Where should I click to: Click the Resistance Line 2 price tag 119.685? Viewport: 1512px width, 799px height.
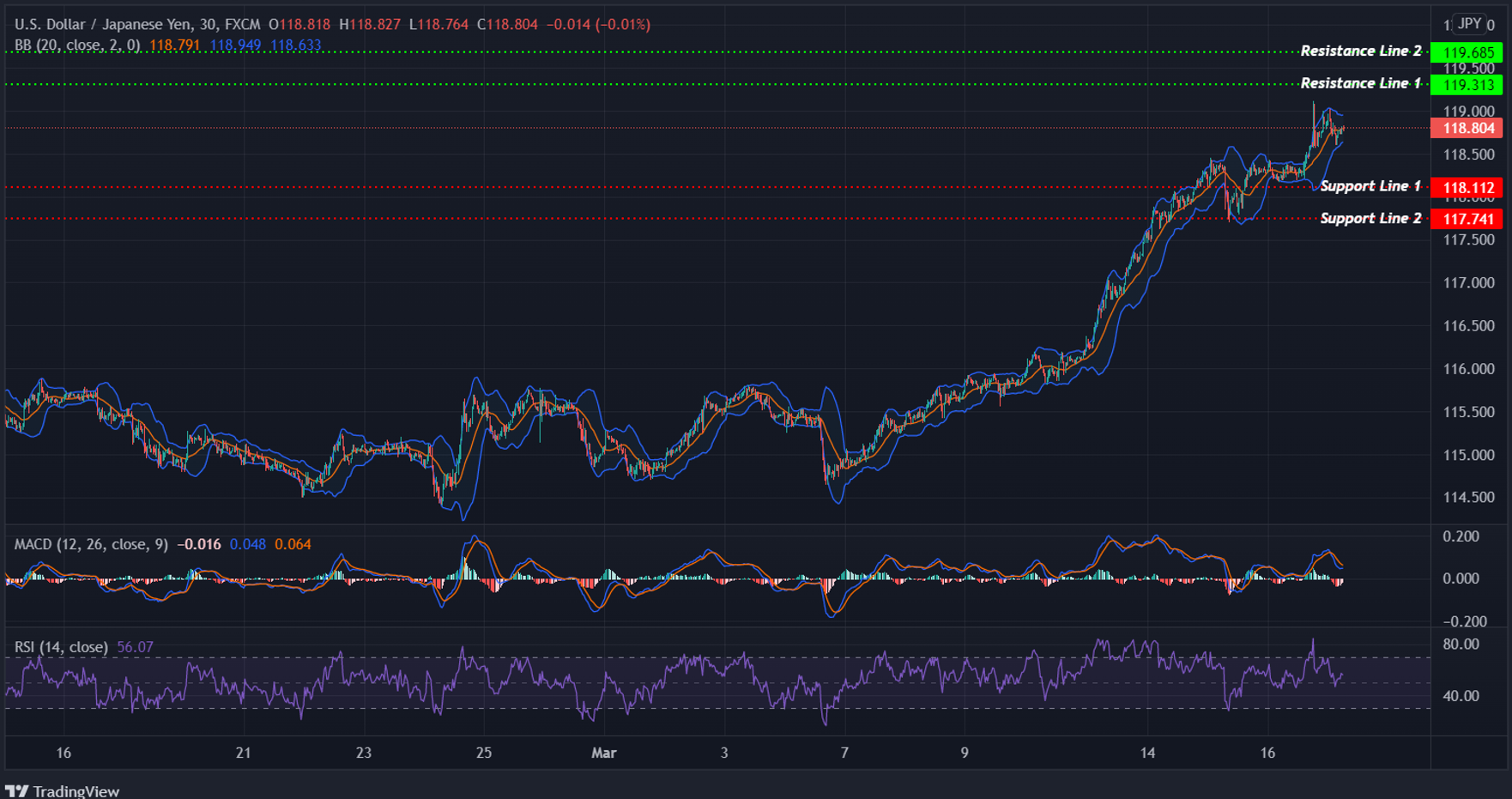[1470, 51]
